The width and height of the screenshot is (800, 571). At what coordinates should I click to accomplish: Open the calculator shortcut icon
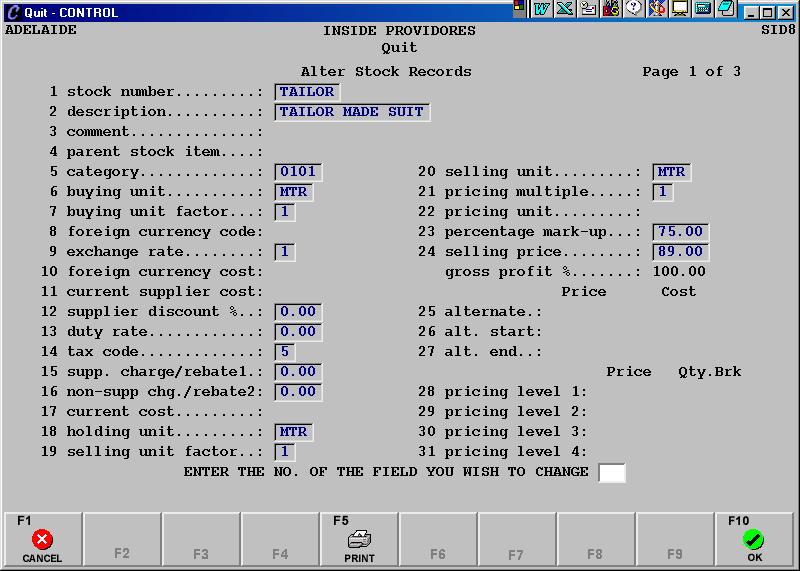coord(703,9)
